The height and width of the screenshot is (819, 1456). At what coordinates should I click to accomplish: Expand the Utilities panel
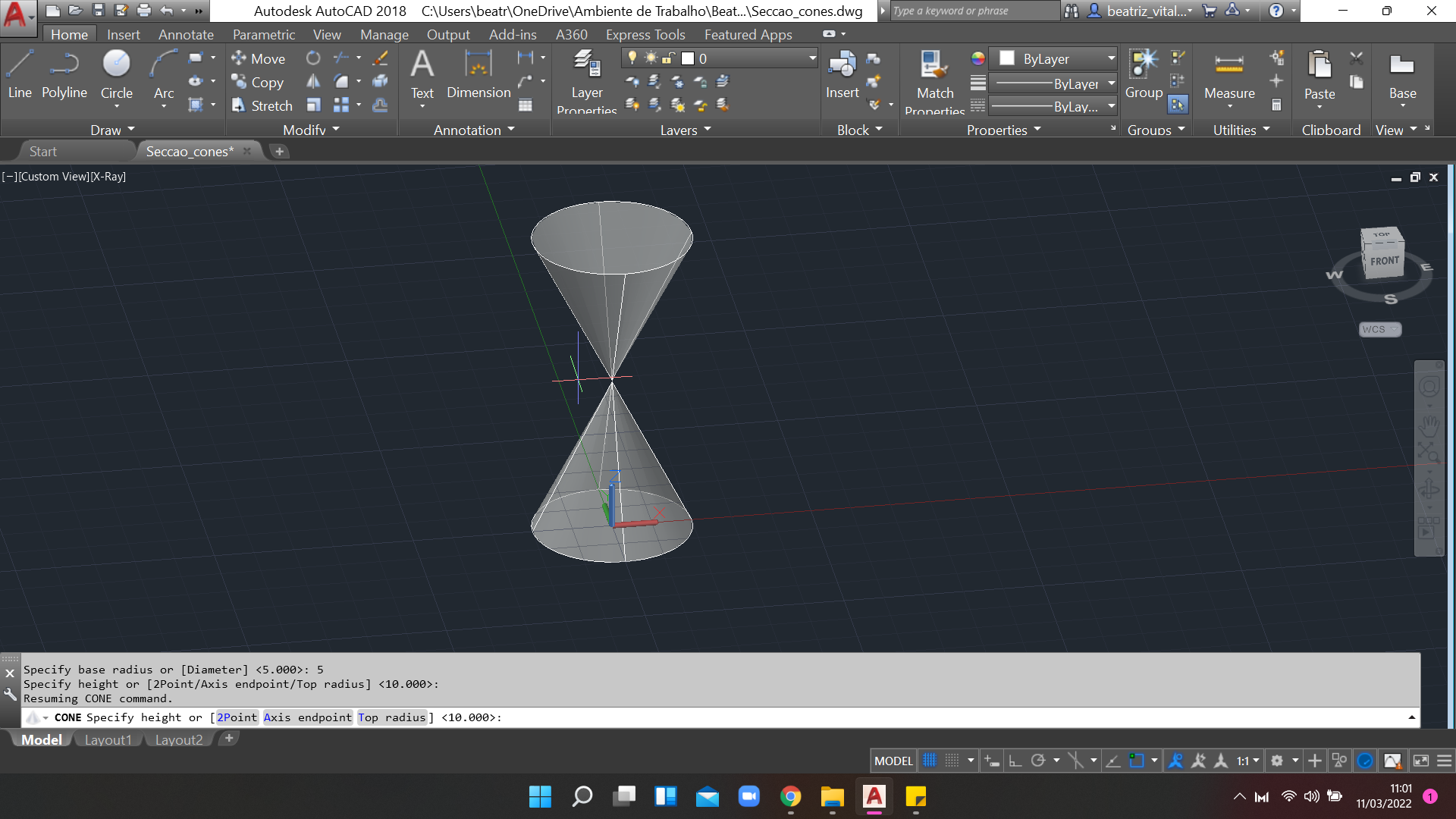[1241, 130]
